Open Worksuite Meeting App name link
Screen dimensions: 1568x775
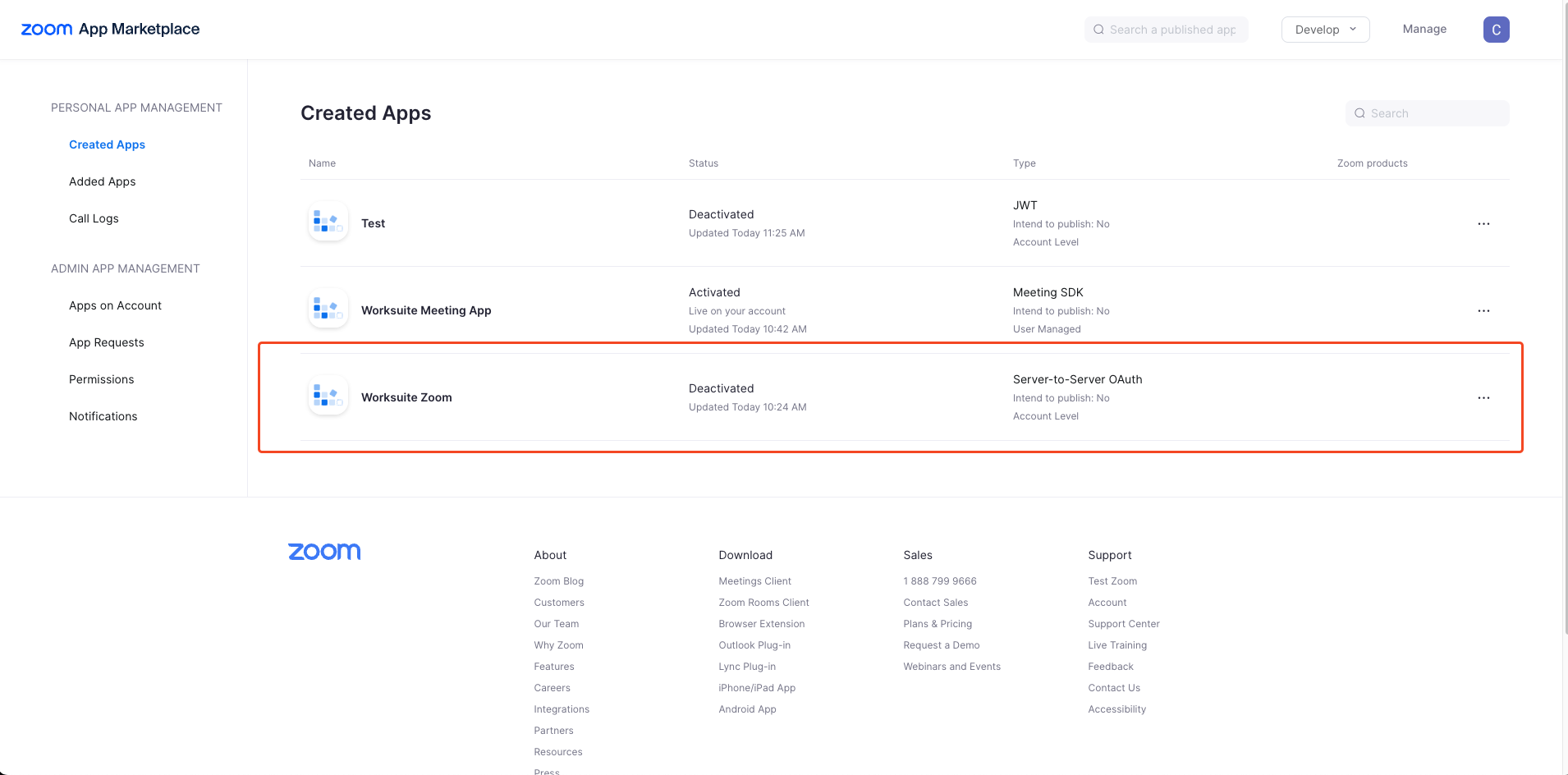(x=426, y=310)
